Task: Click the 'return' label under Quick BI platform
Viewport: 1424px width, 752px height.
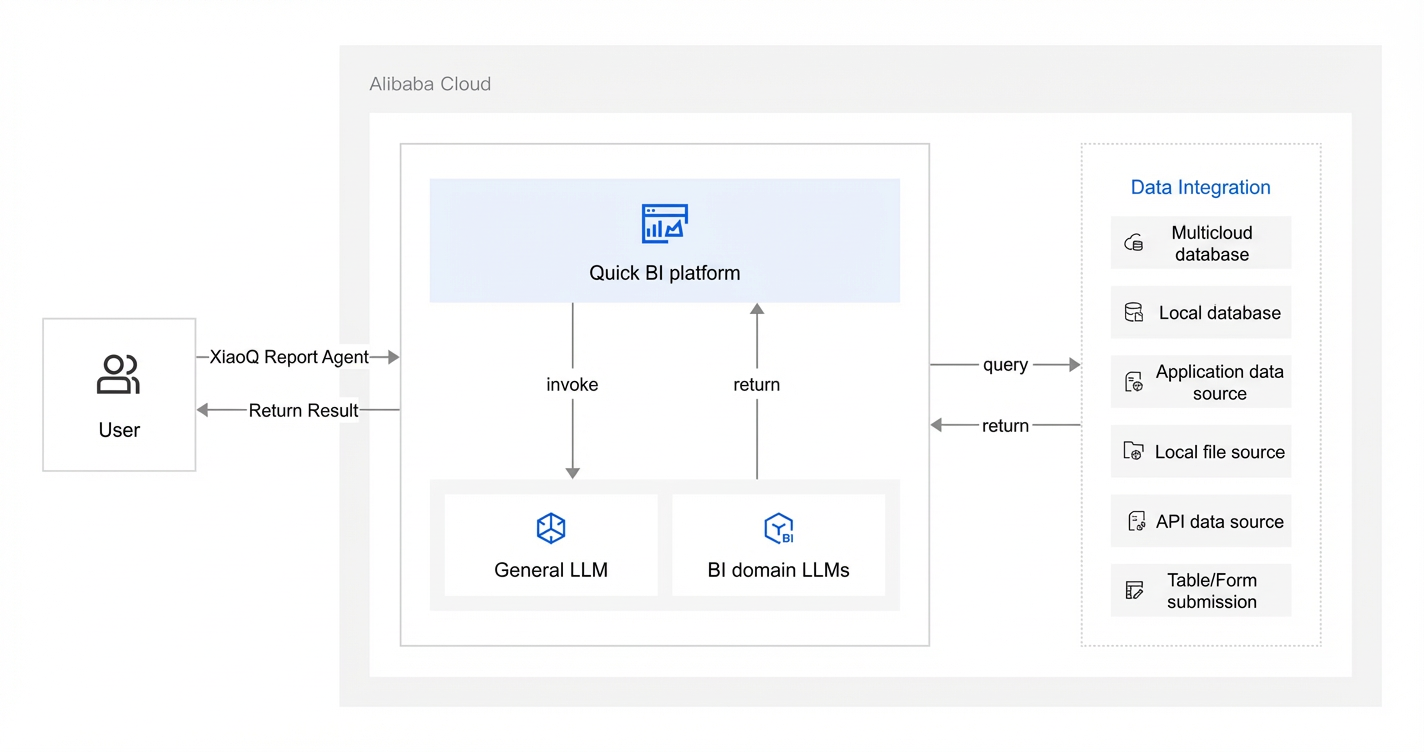Action: tap(756, 384)
